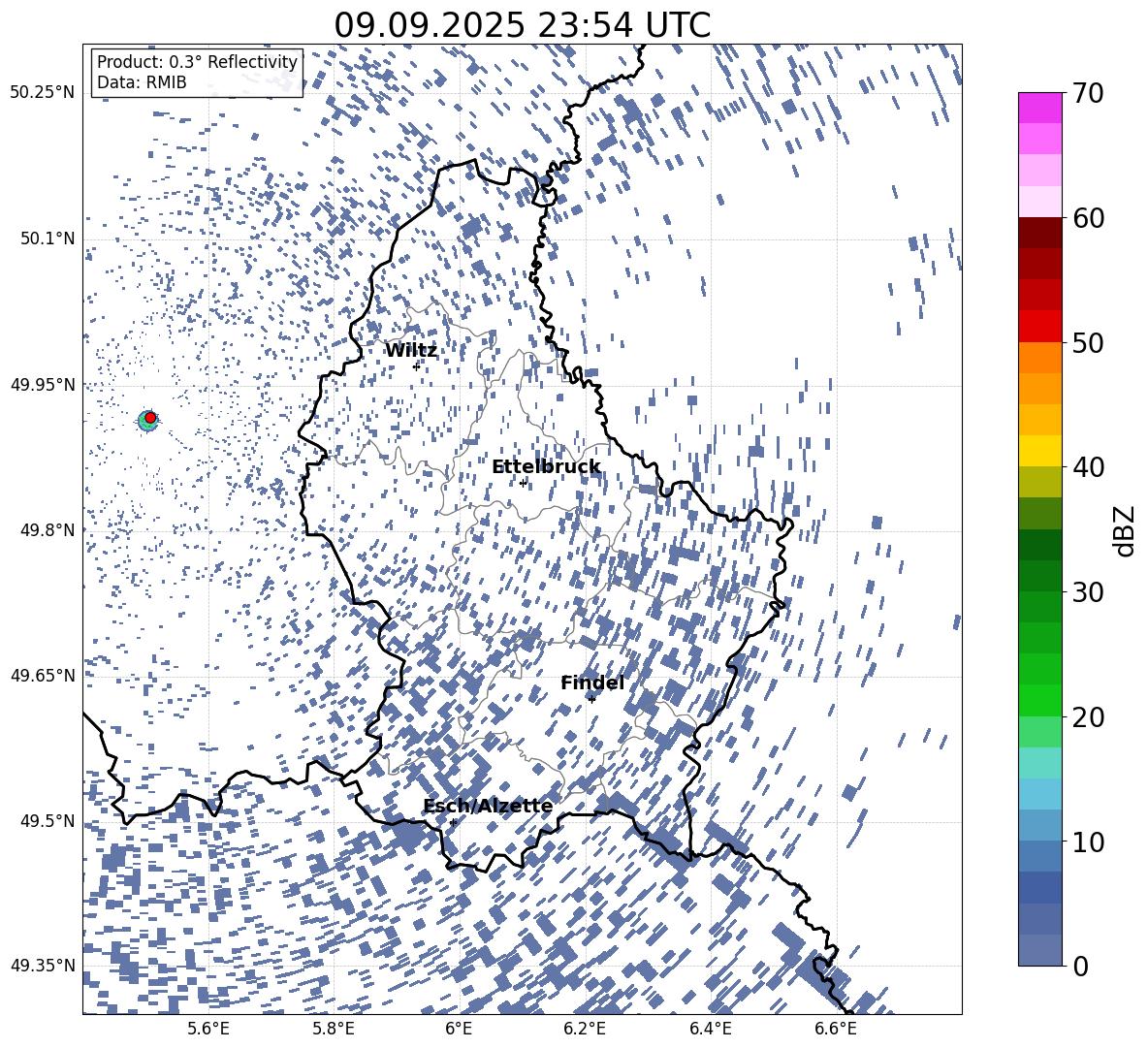Click the Data: RMIB text

142,82
